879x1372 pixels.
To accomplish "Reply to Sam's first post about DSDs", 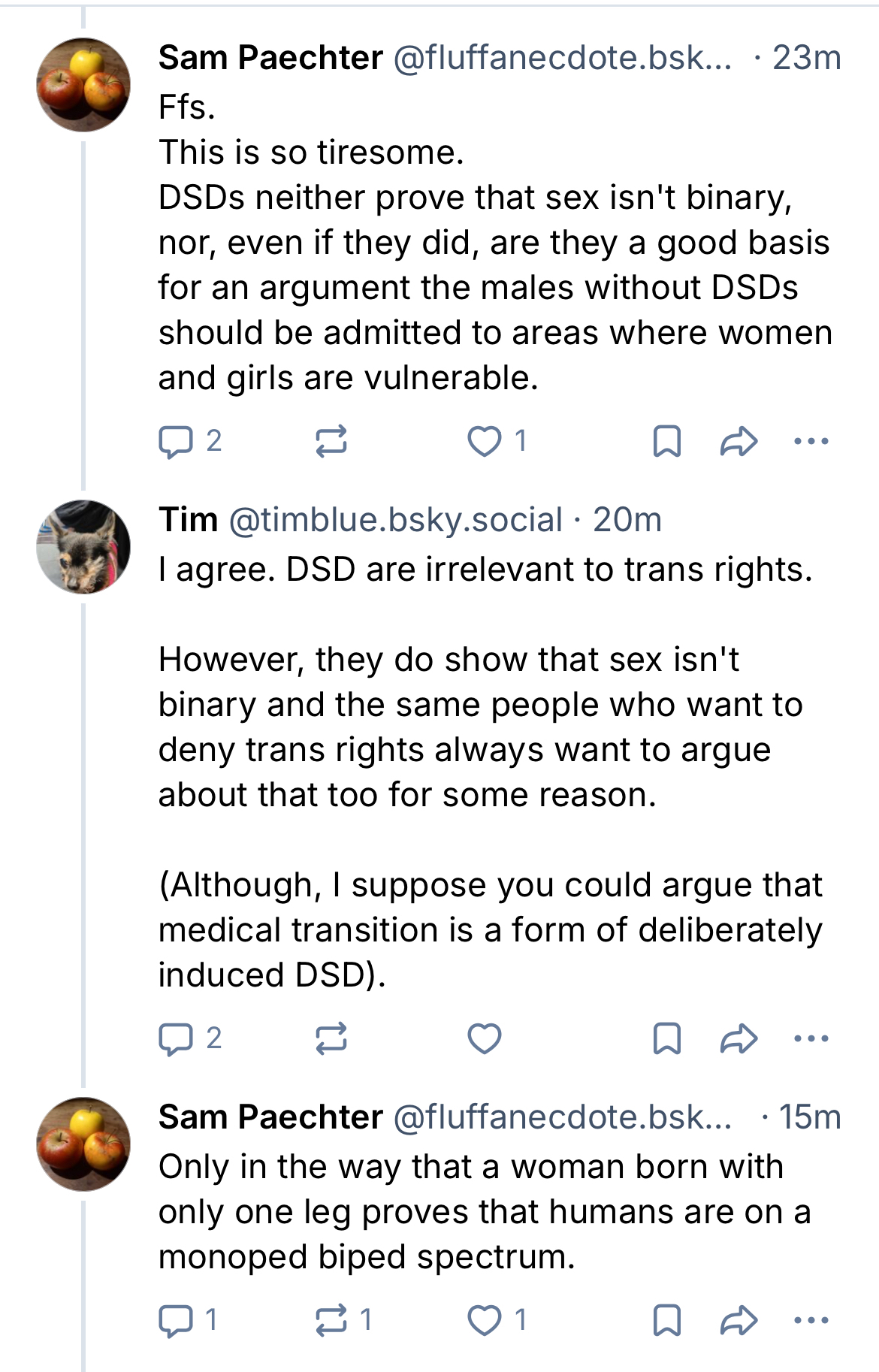I will click(176, 441).
